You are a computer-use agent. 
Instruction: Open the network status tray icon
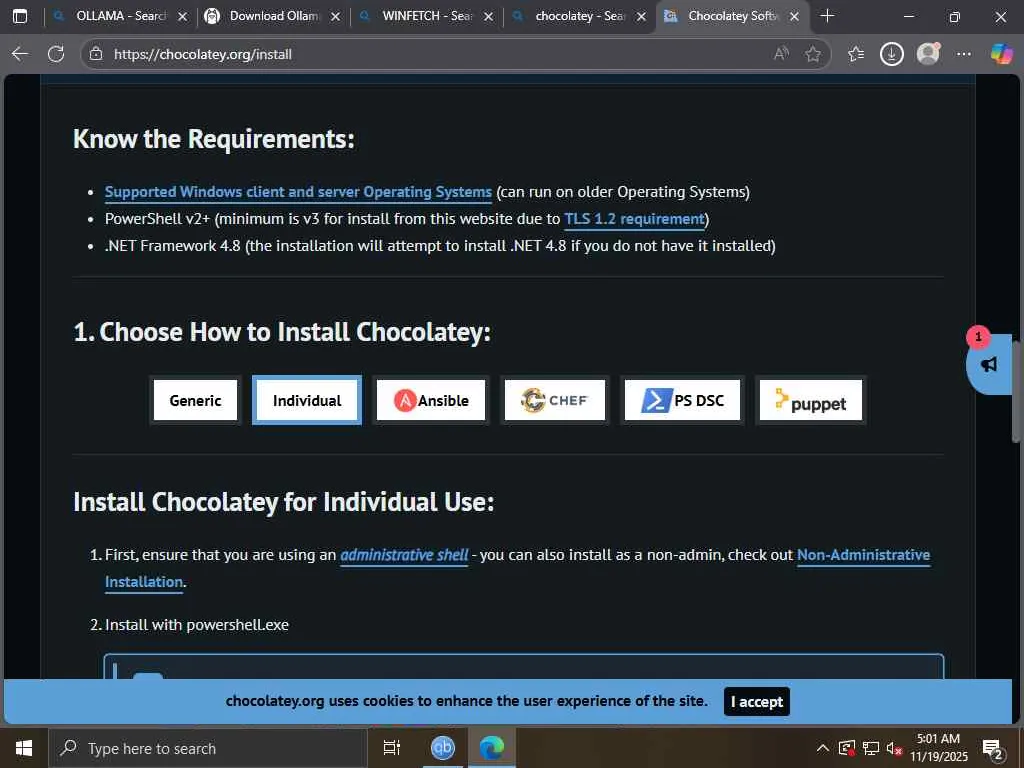pos(871,748)
